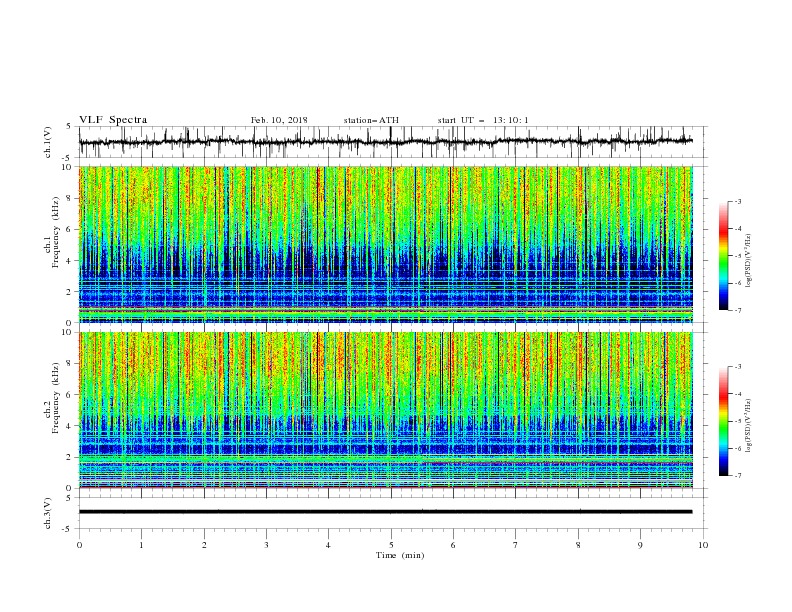
Task: Click time axis tick label "10"
Action: click(x=703, y=545)
